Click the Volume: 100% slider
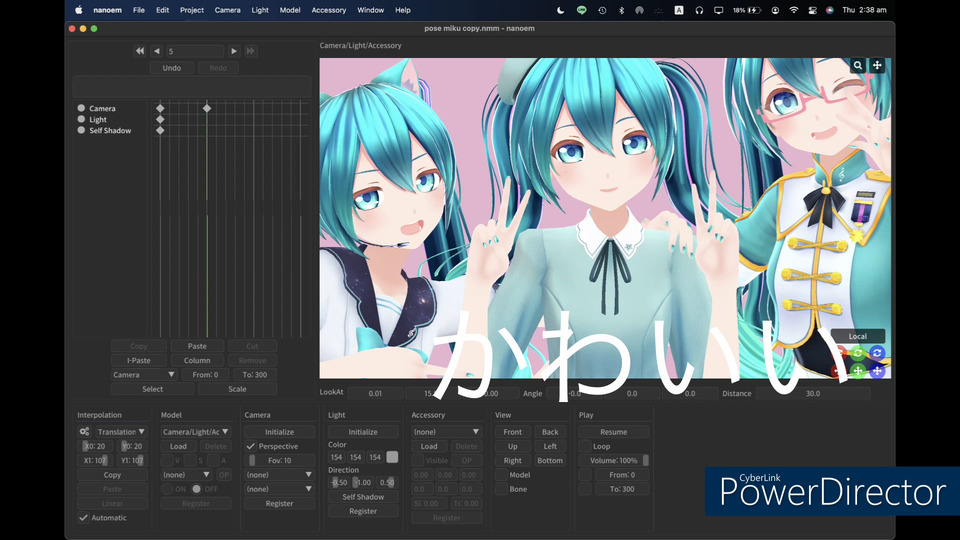 [x=613, y=460]
